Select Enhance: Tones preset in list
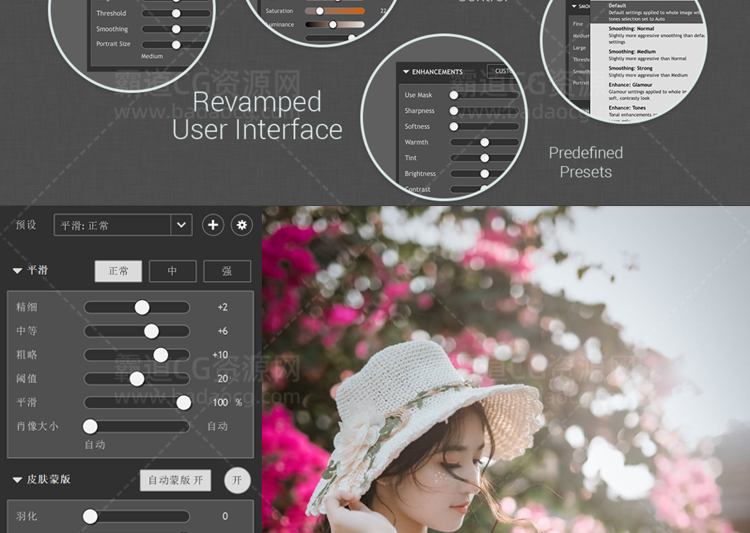Viewport: 750px width, 533px height. click(x=634, y=111)
